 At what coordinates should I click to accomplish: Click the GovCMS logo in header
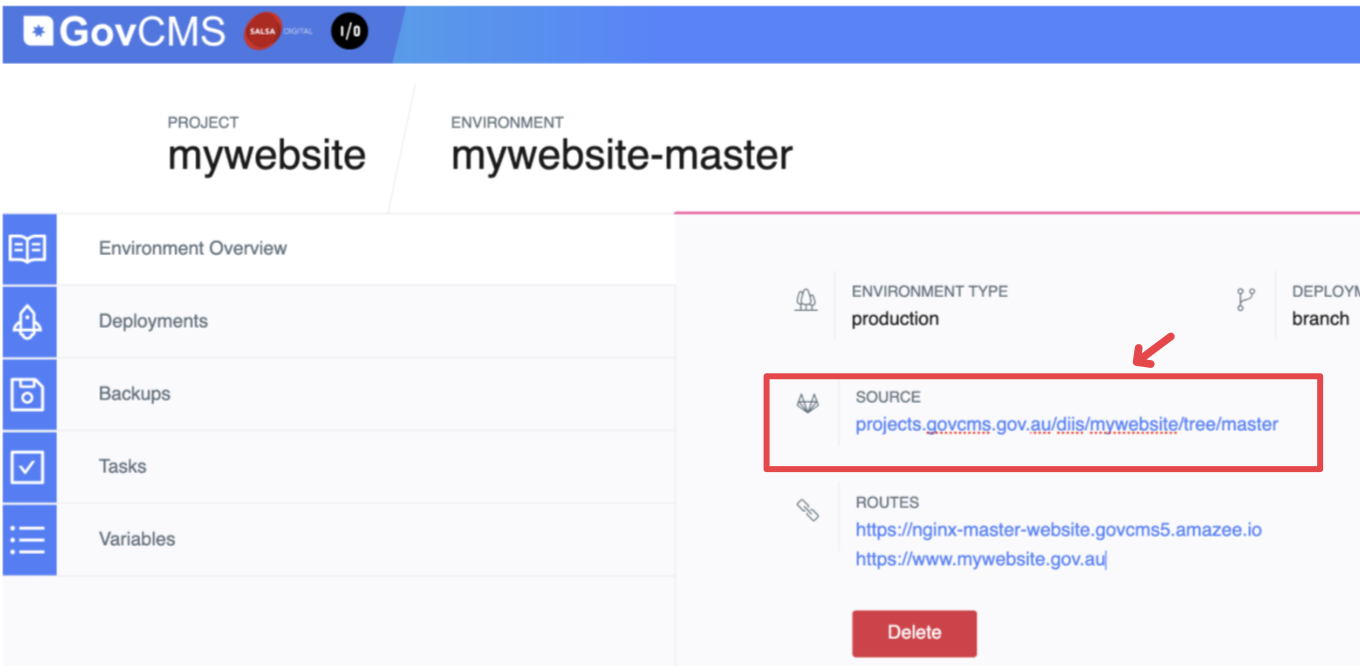pos(124,32)
